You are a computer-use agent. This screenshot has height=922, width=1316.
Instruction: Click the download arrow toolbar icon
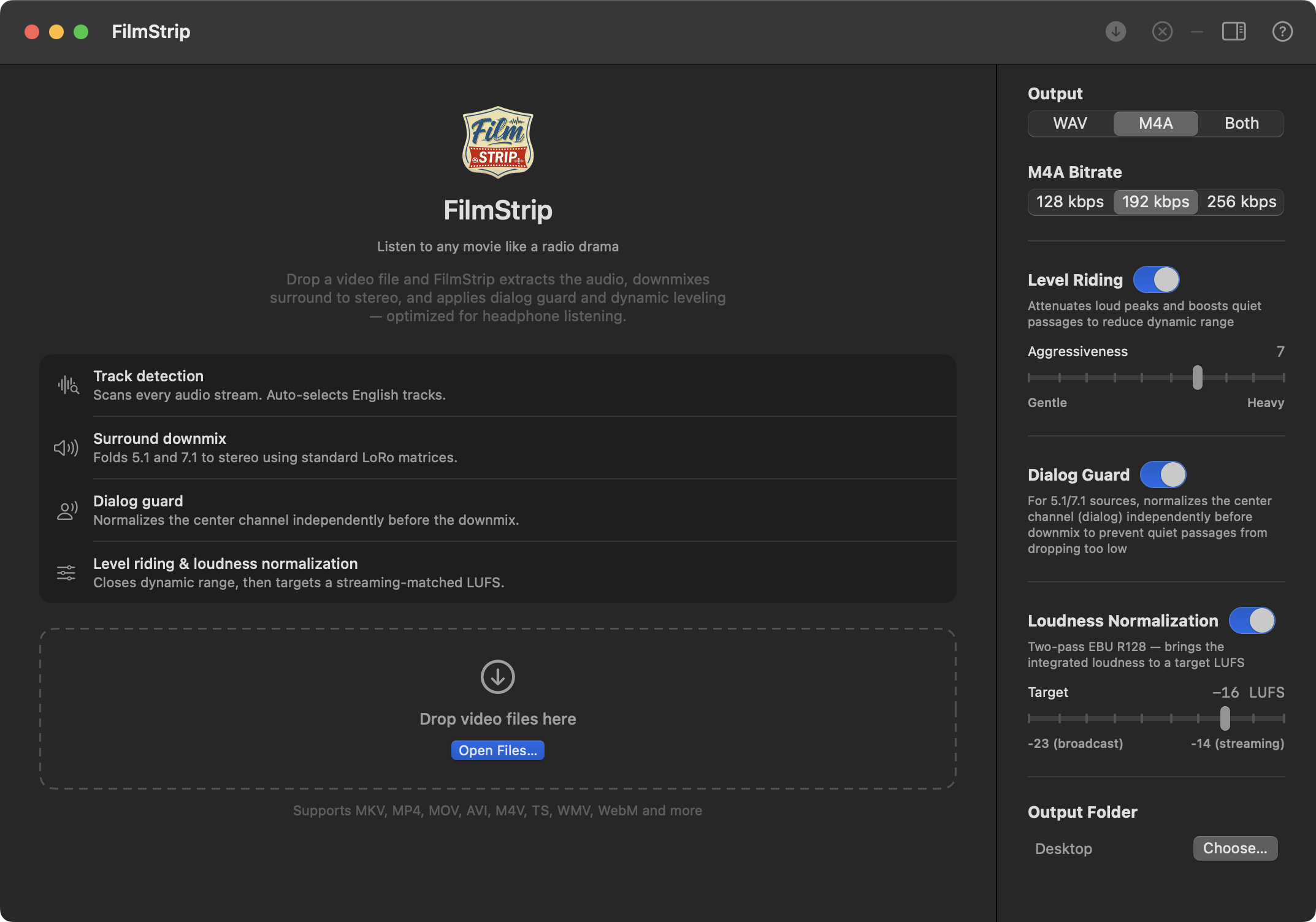[1115, 31]
